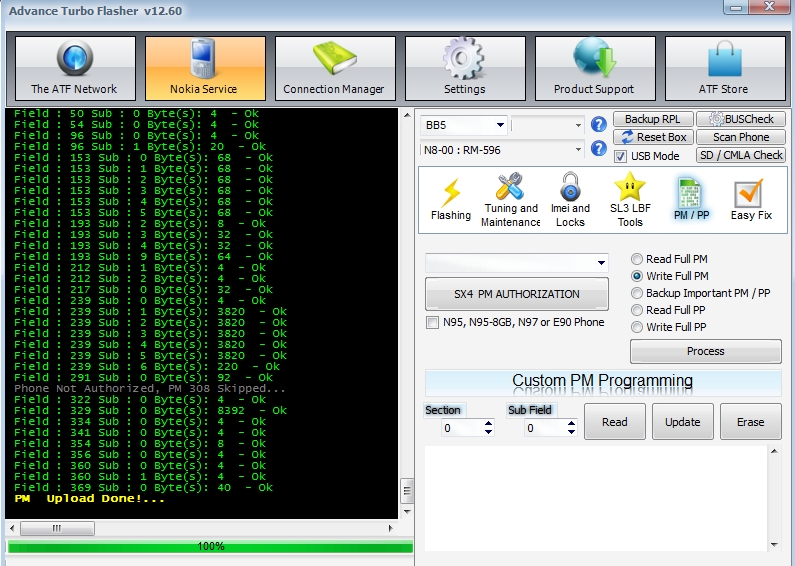The height and width of the screenshot is (566, 795).
Task: Click the Read button
Action: (x=615, y=421)
